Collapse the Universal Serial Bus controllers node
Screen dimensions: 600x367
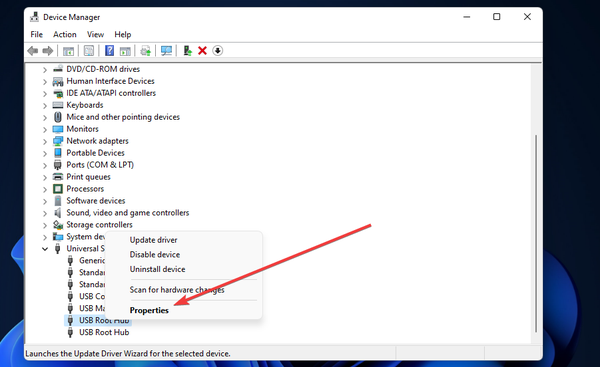click(45, 249)
